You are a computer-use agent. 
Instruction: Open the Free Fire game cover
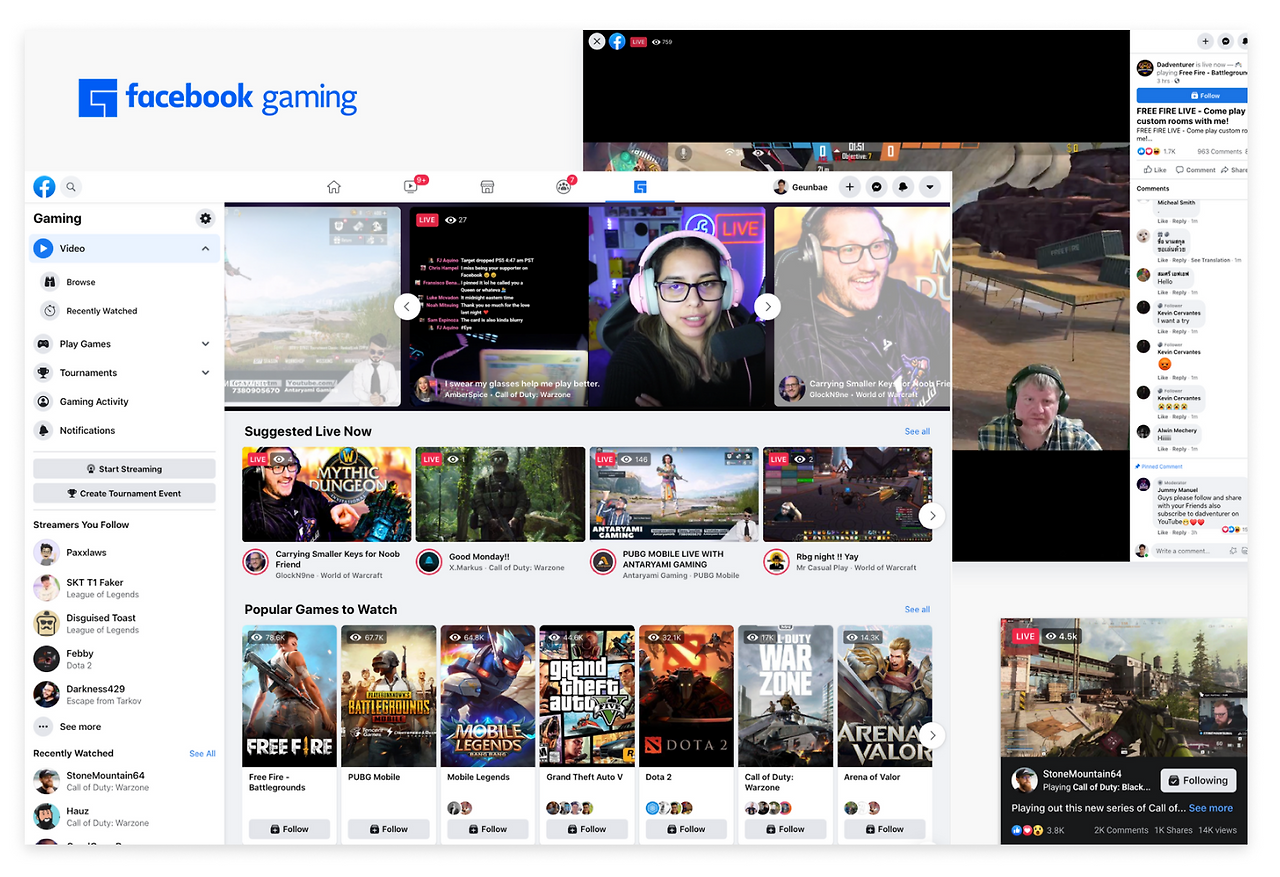(290, 696)
